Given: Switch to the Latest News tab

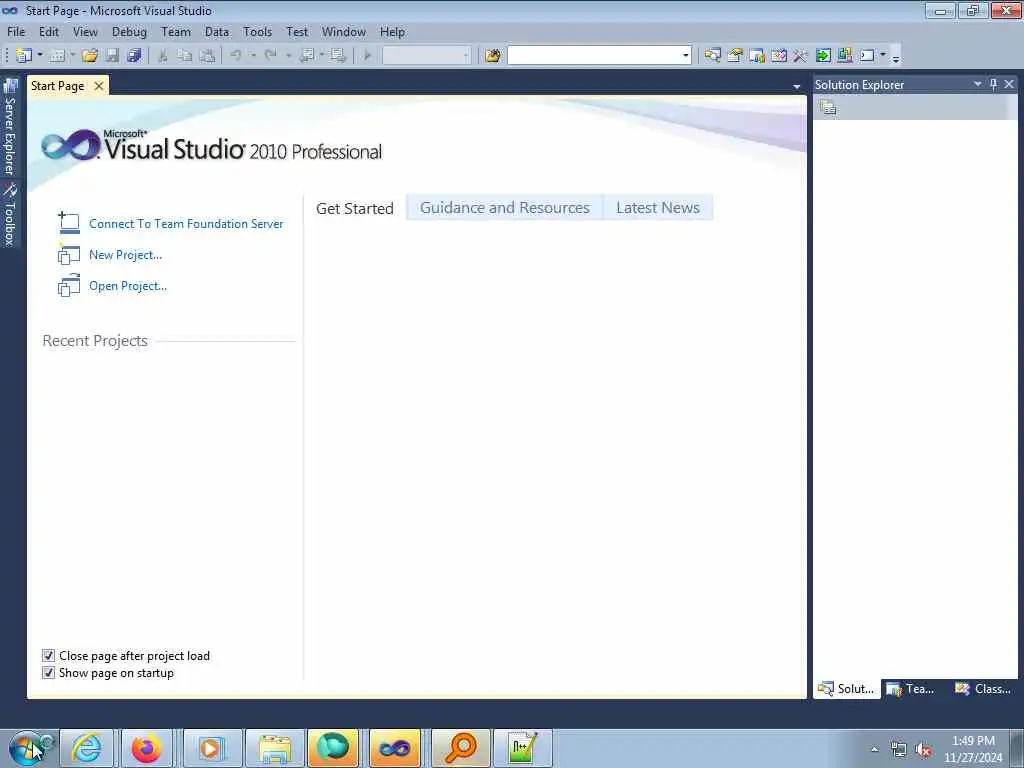Looking at the screenshot, I should (658, 208).
